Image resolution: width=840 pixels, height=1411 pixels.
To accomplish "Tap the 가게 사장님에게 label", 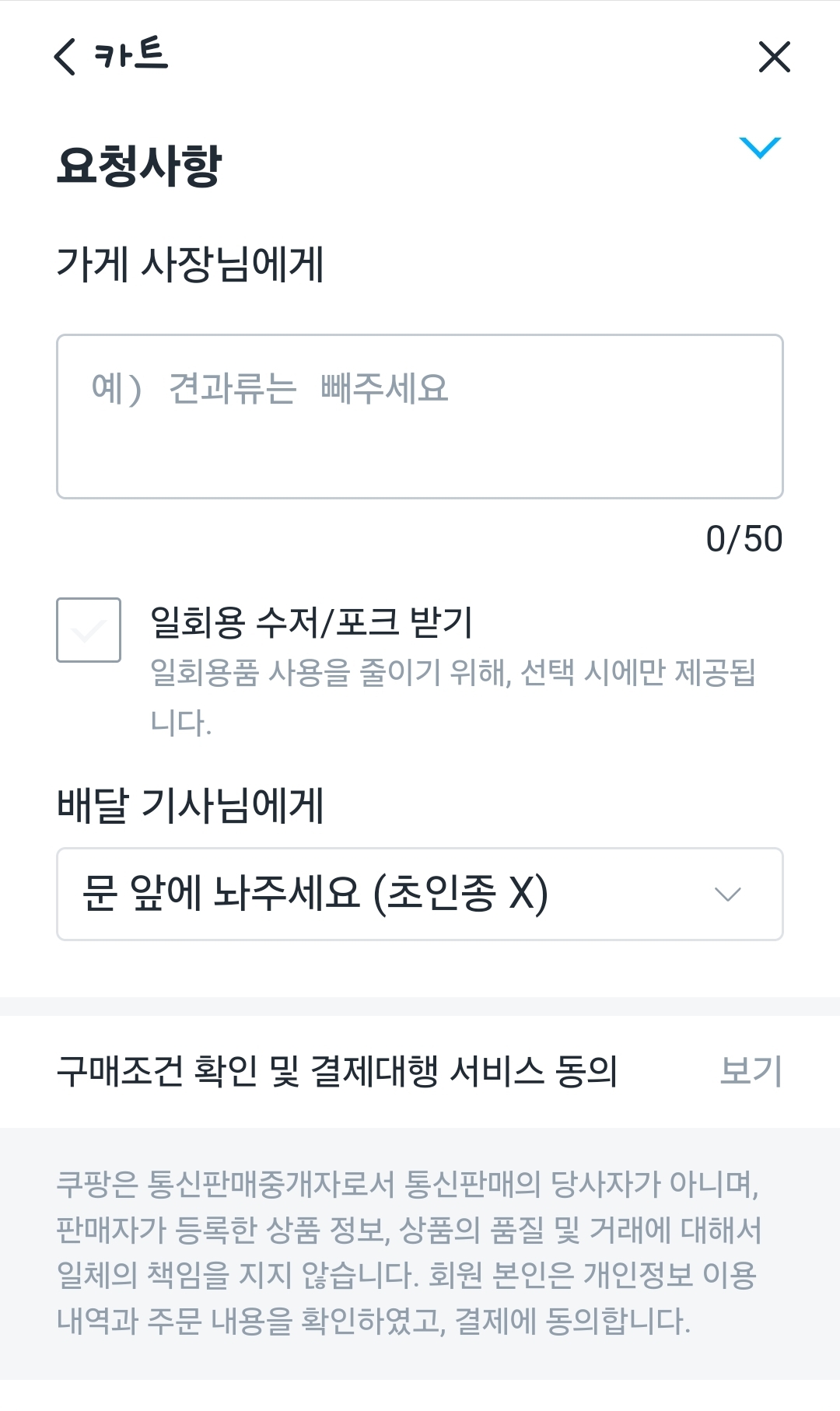I will pyautogui.click(x=190, y=264).
